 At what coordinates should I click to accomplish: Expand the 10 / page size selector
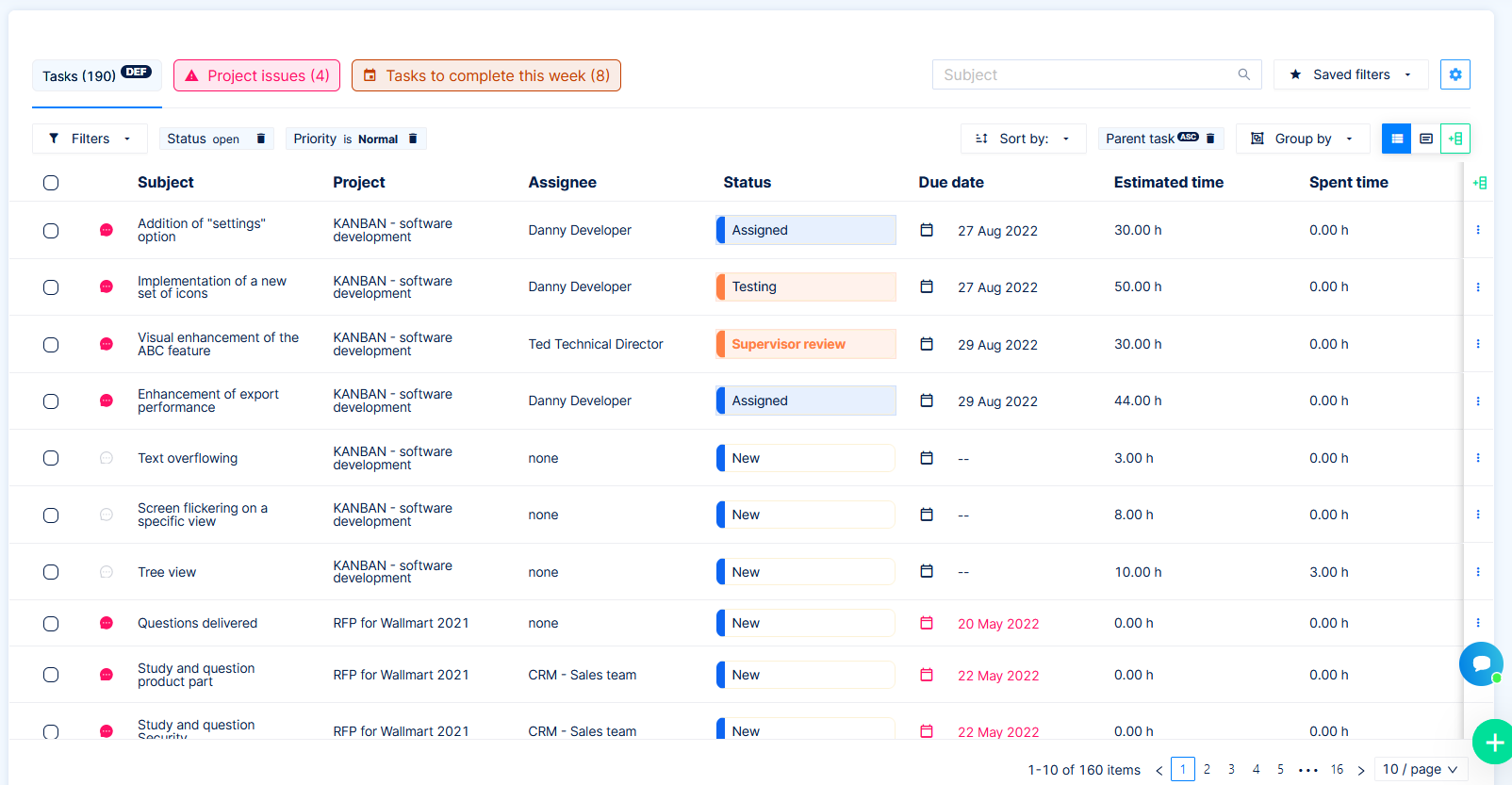click(1420, 769)
